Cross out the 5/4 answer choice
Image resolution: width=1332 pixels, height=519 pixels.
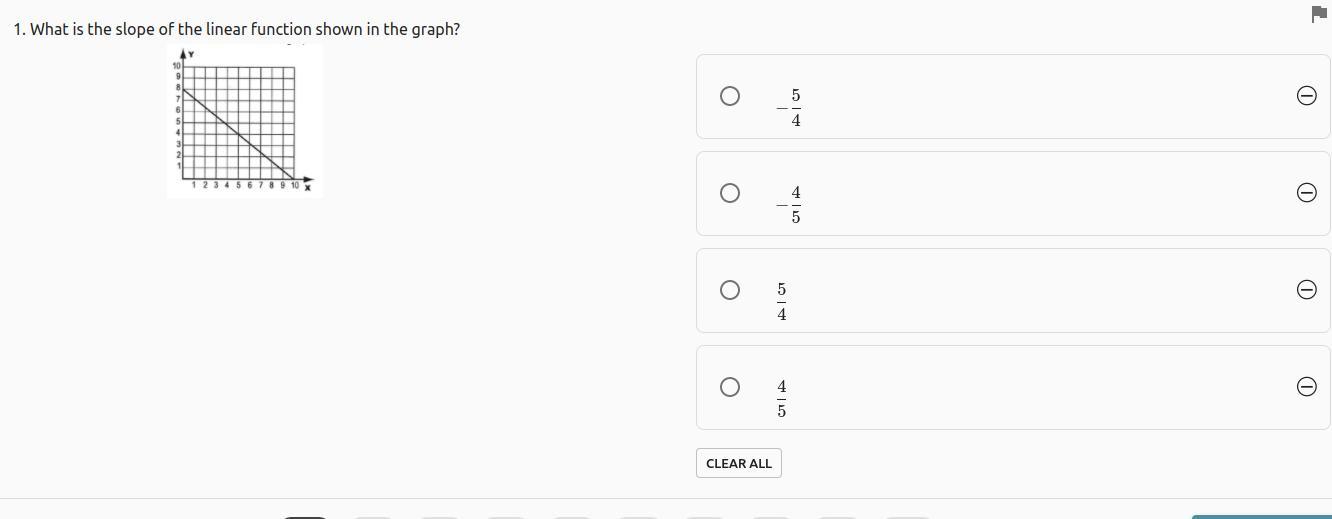click(1306, 290)
